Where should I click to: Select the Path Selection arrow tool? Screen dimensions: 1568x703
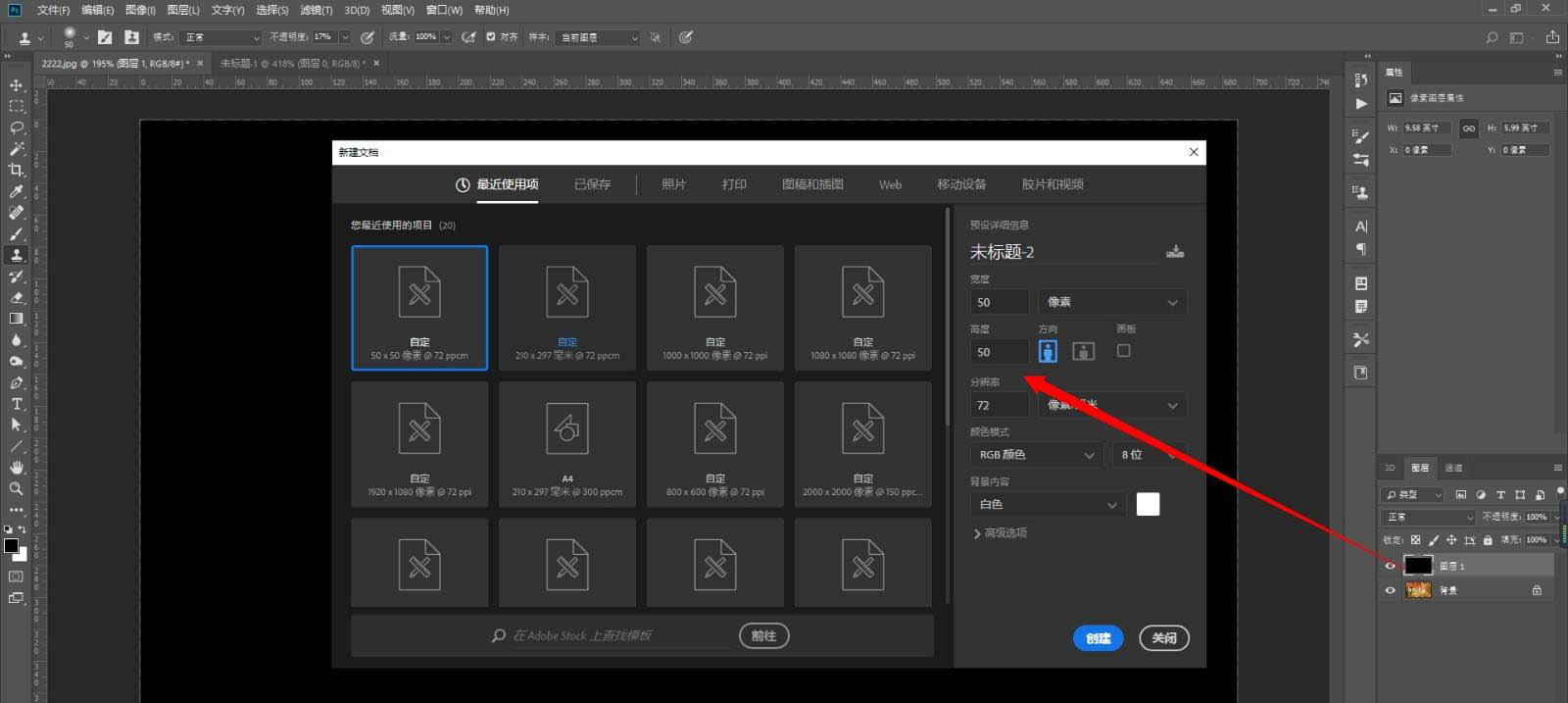click(x=17, y=425)
